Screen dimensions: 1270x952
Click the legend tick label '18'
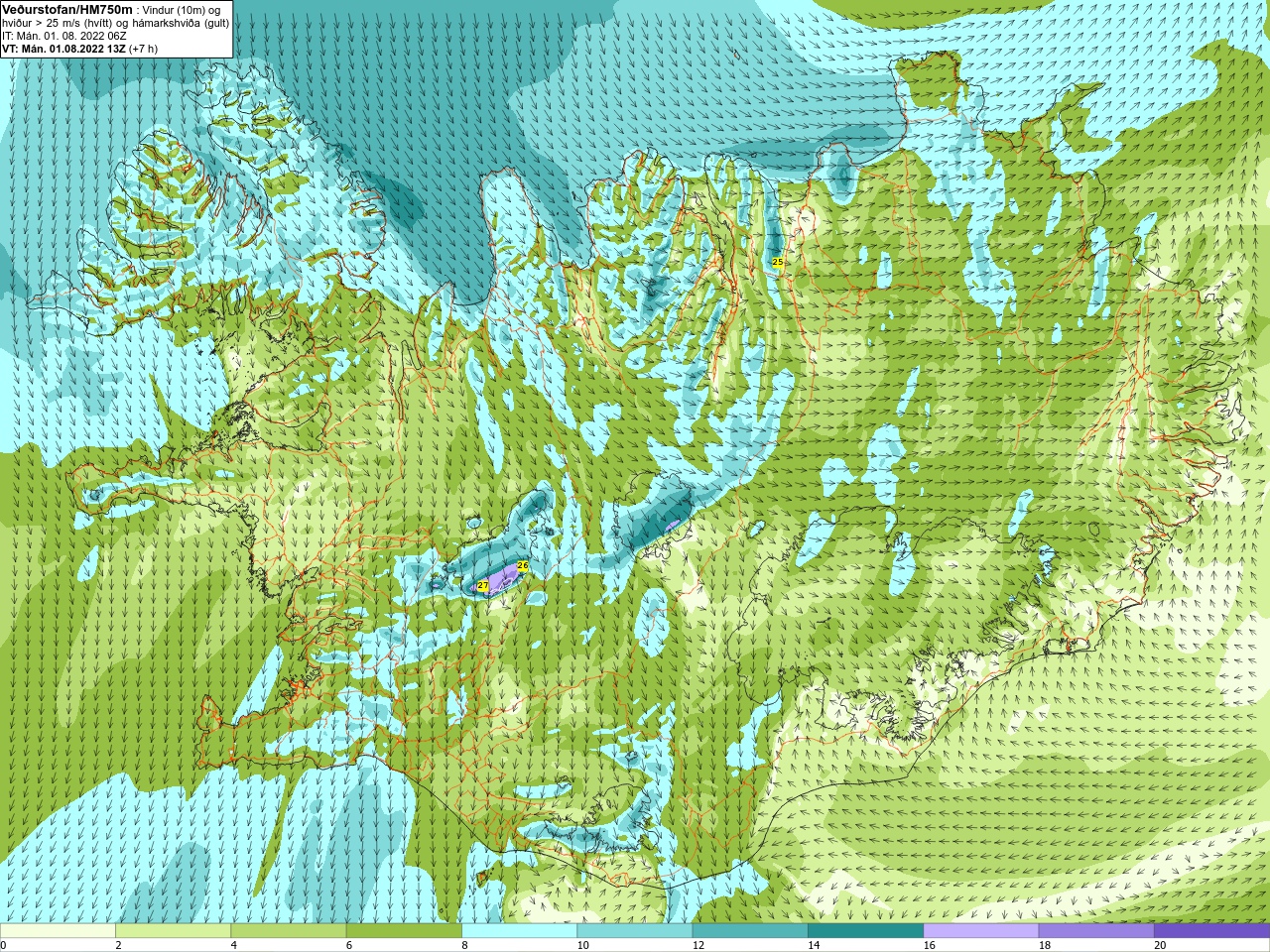tap(1045, 945)
